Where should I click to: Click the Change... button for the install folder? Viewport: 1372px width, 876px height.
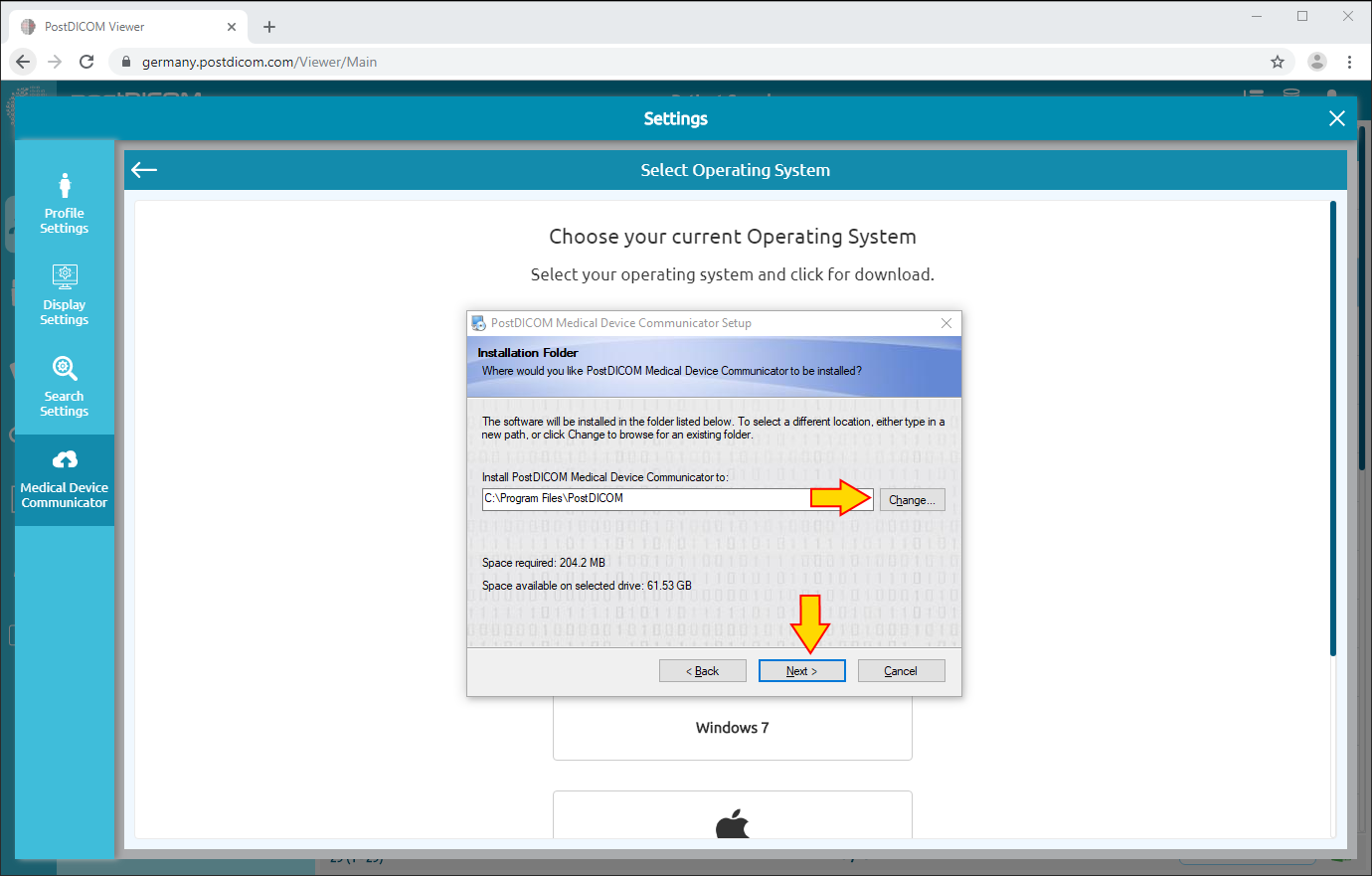point(912,500)
